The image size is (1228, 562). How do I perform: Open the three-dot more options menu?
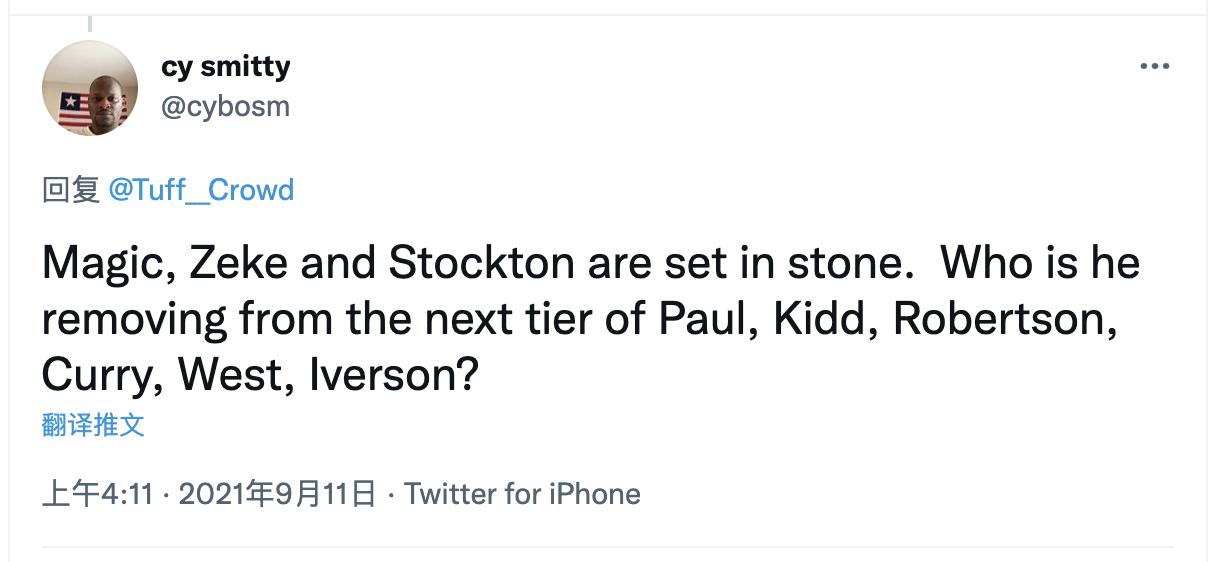[x=1154, y=67]
